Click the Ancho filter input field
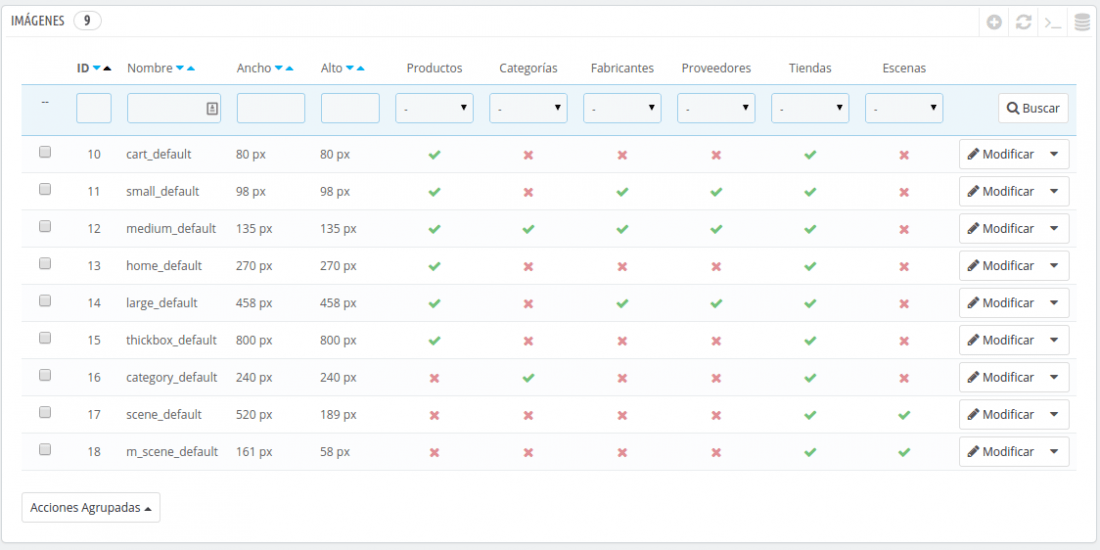The height and width of the screenshot is (550, 1100). click(x=271, y=108)
